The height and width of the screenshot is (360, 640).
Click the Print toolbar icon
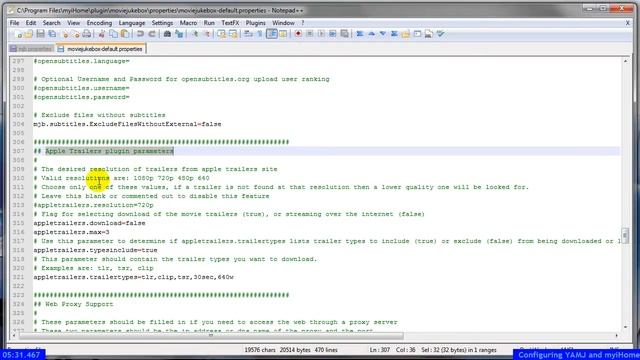[x=87, y=34]
